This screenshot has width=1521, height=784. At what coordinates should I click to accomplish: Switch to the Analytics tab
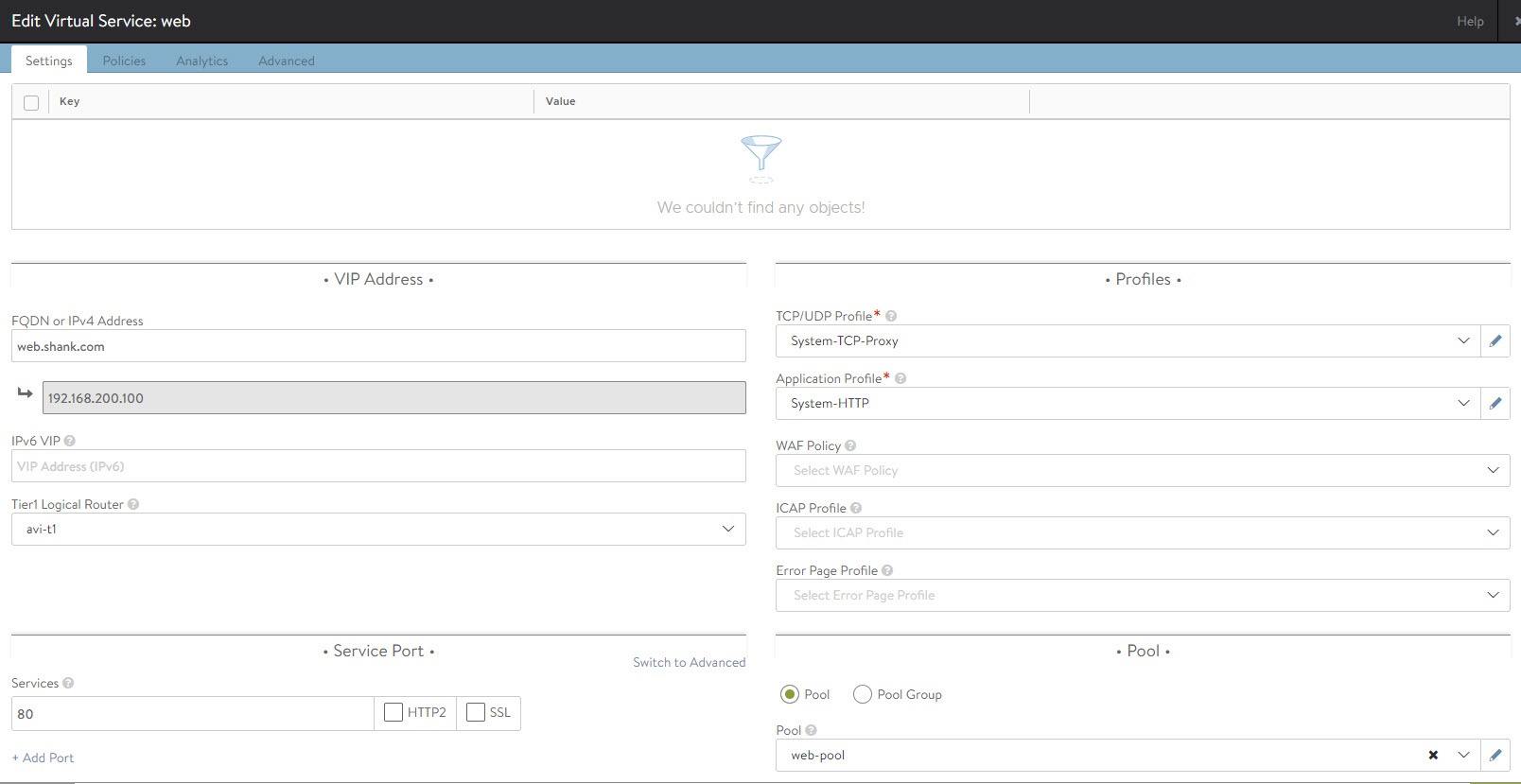(x=201, y=61)
